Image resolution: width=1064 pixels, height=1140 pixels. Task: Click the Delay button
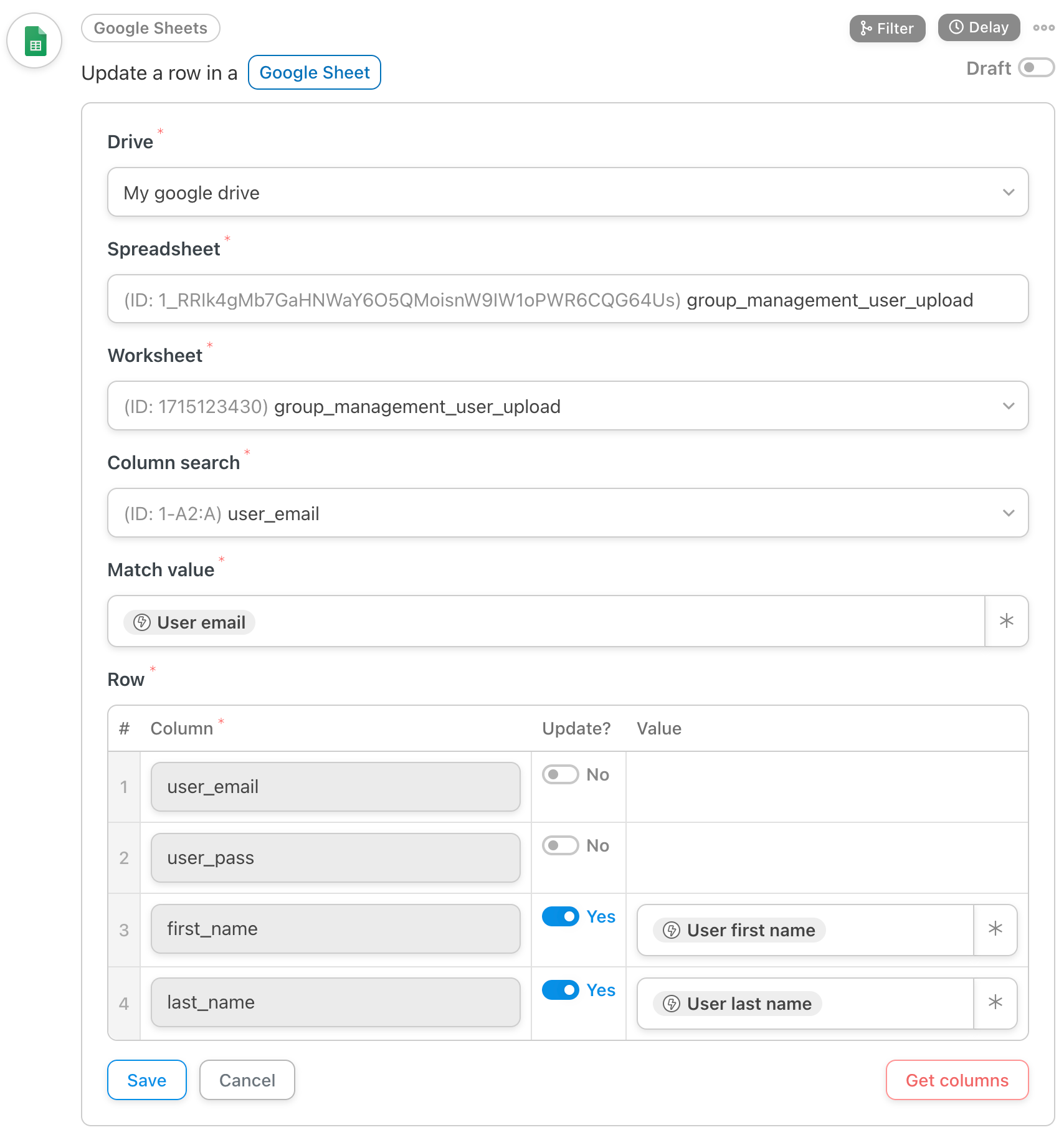(979, 27)
